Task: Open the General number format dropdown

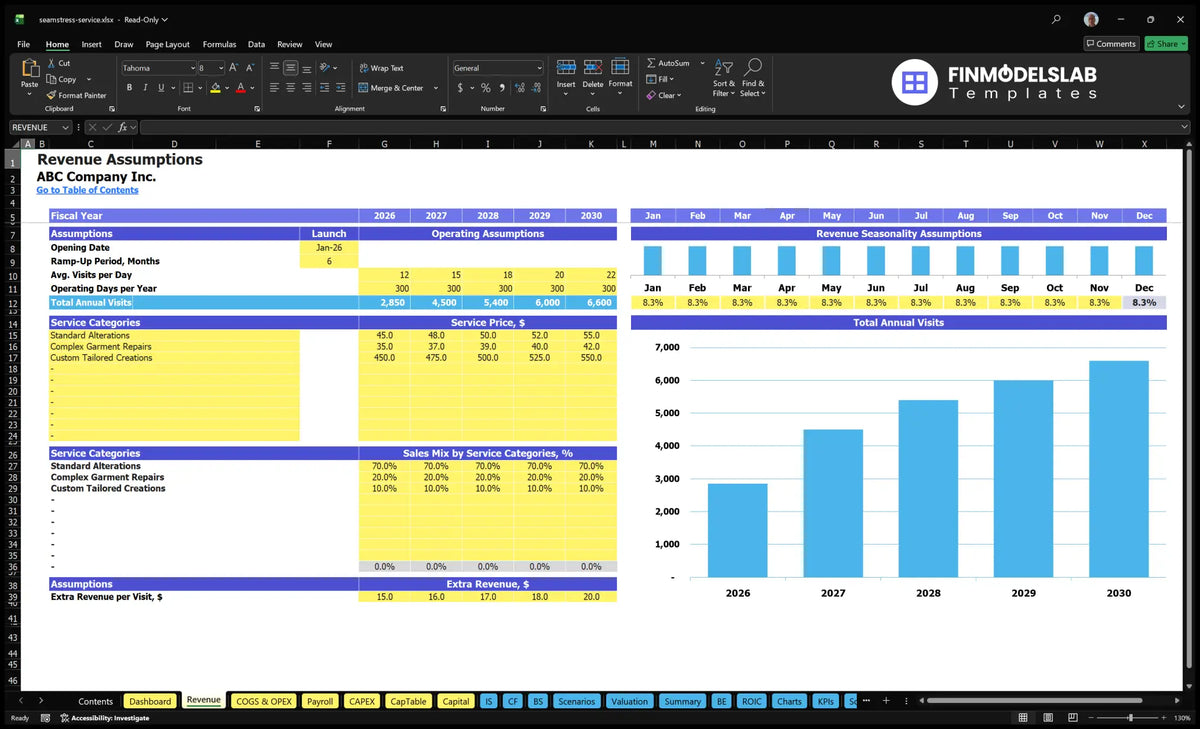Action: click(x=539, y=68)
